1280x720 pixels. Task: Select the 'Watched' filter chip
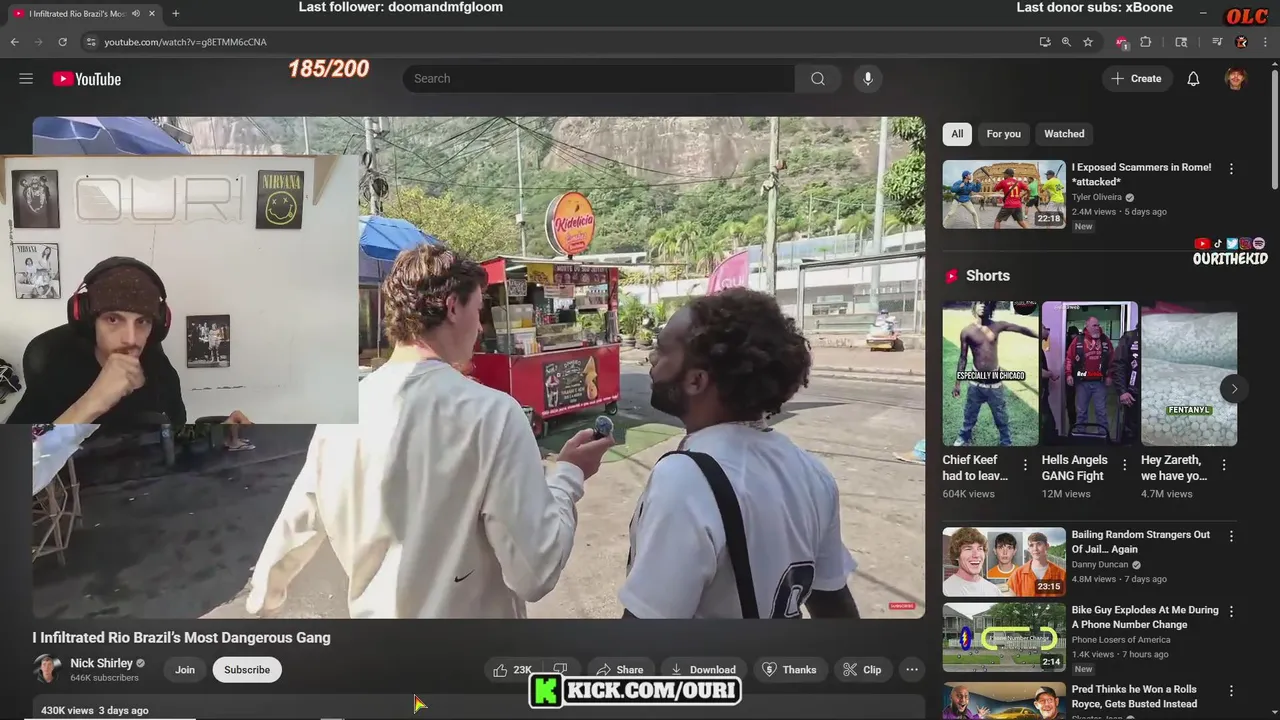click(x=1064, y=134)
